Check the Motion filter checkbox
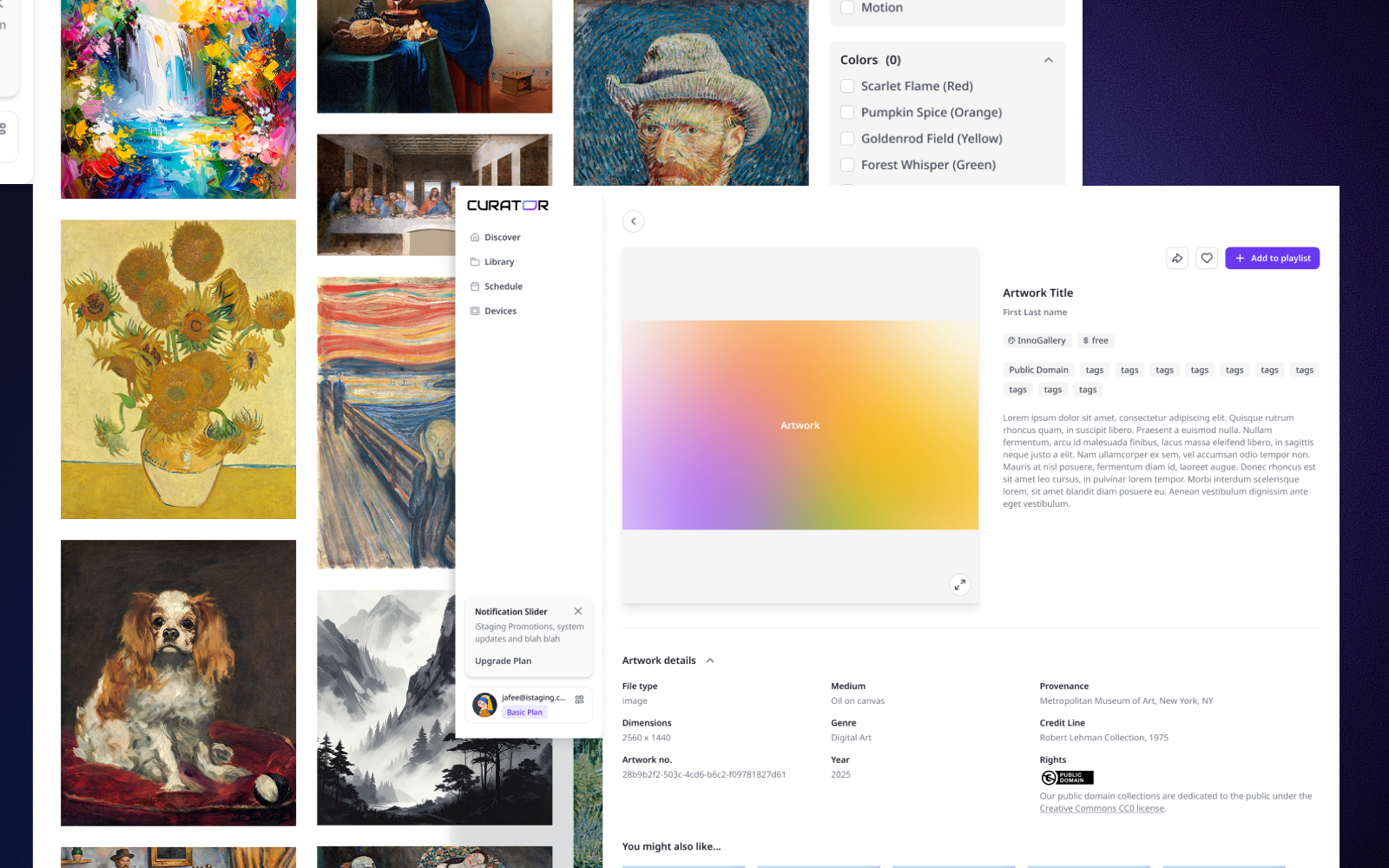 pos(847,7)
